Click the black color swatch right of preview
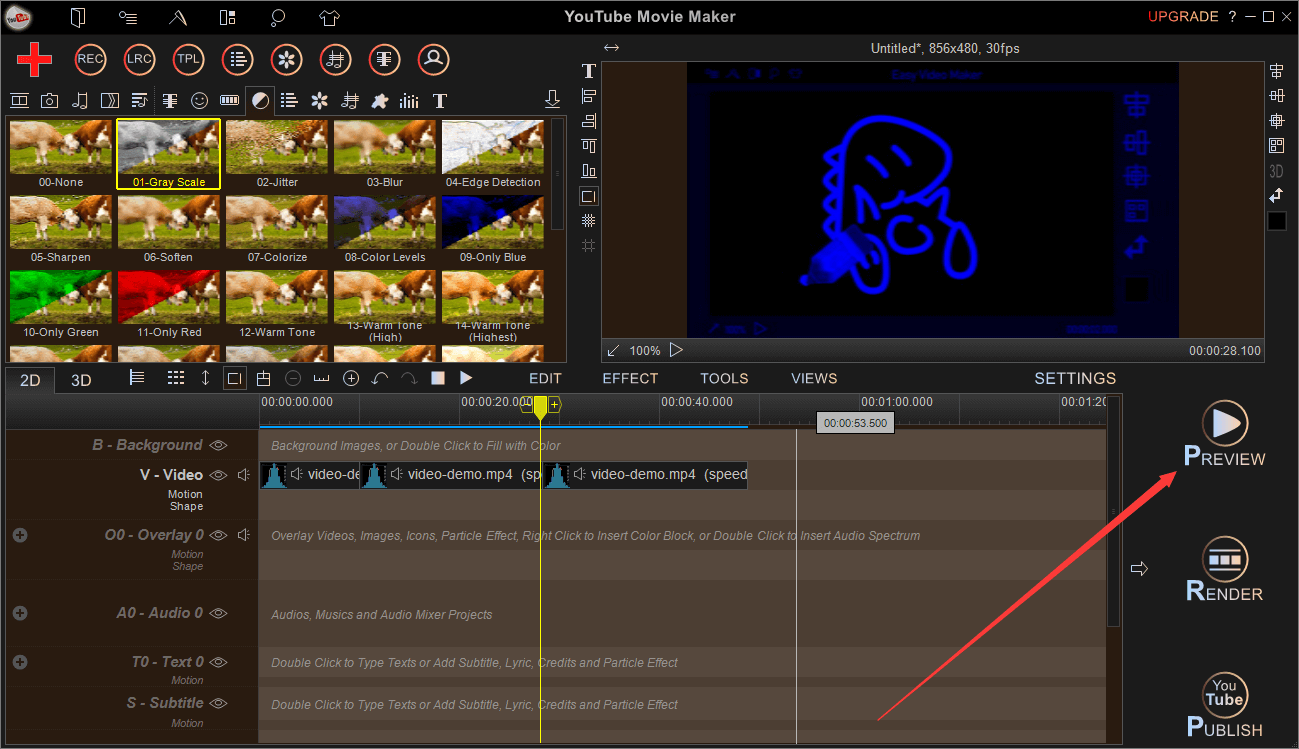 (x=1277, y=221)
